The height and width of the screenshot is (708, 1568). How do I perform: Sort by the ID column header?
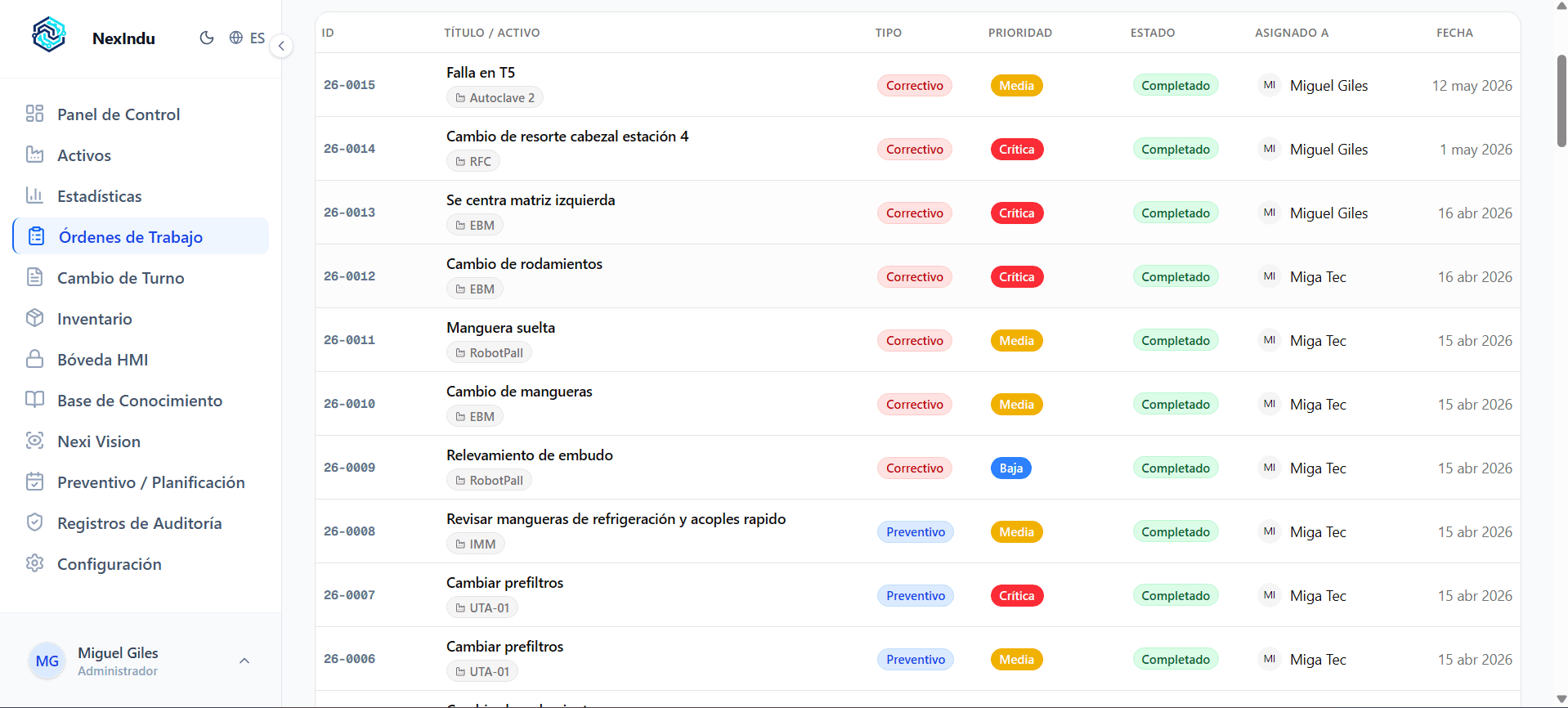tap(328, 33)
